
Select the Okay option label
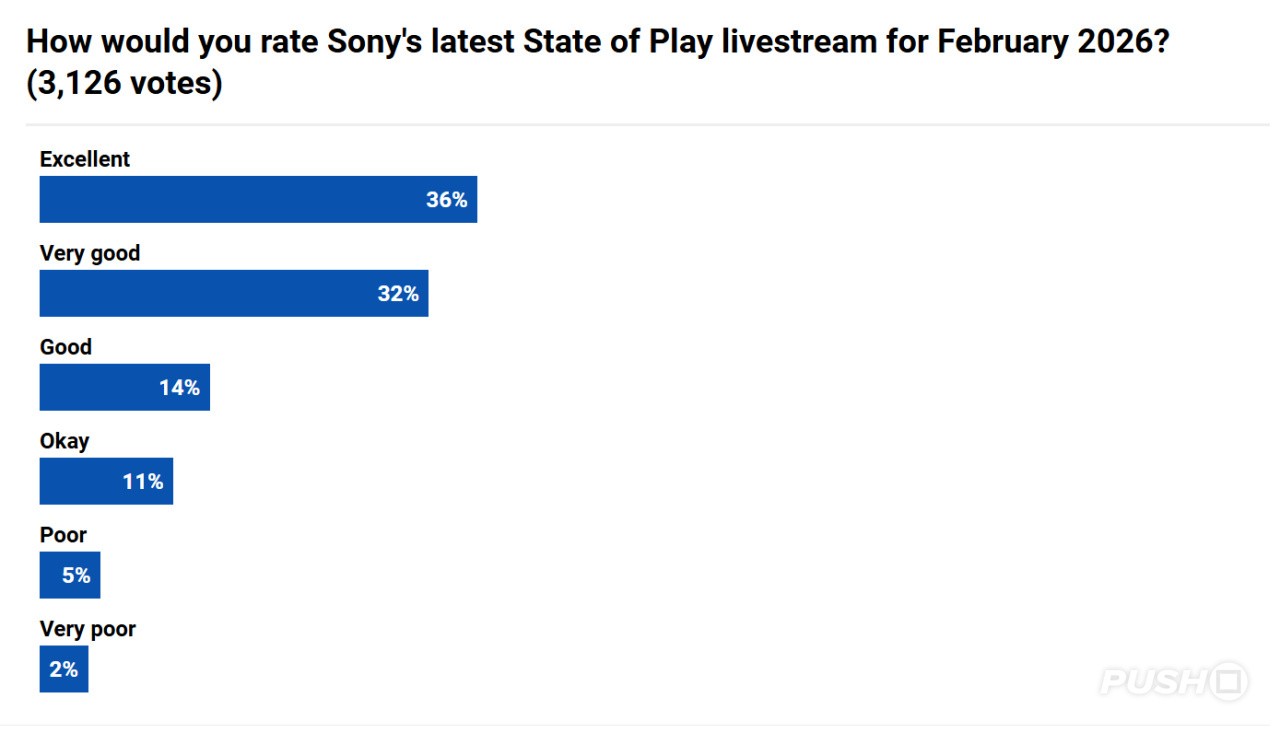pyautogui.click(x=64, y=441)
